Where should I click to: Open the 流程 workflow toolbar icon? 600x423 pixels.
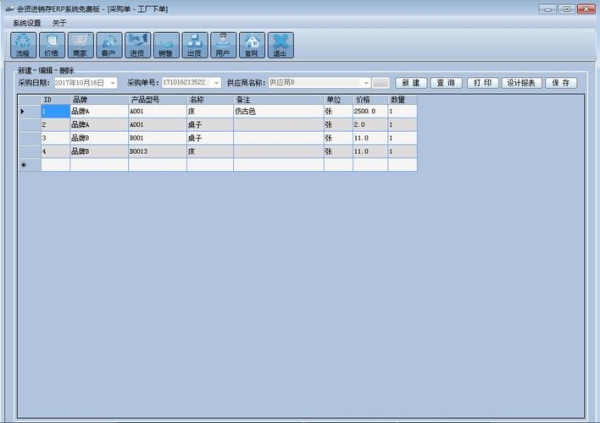coord(23,45)
